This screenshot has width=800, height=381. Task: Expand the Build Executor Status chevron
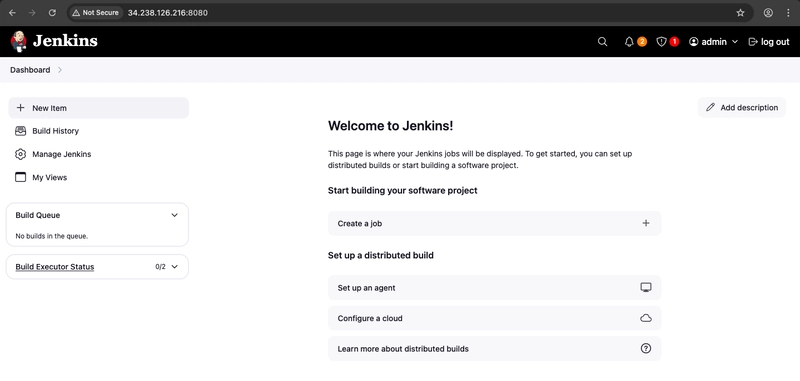point(174,267)
